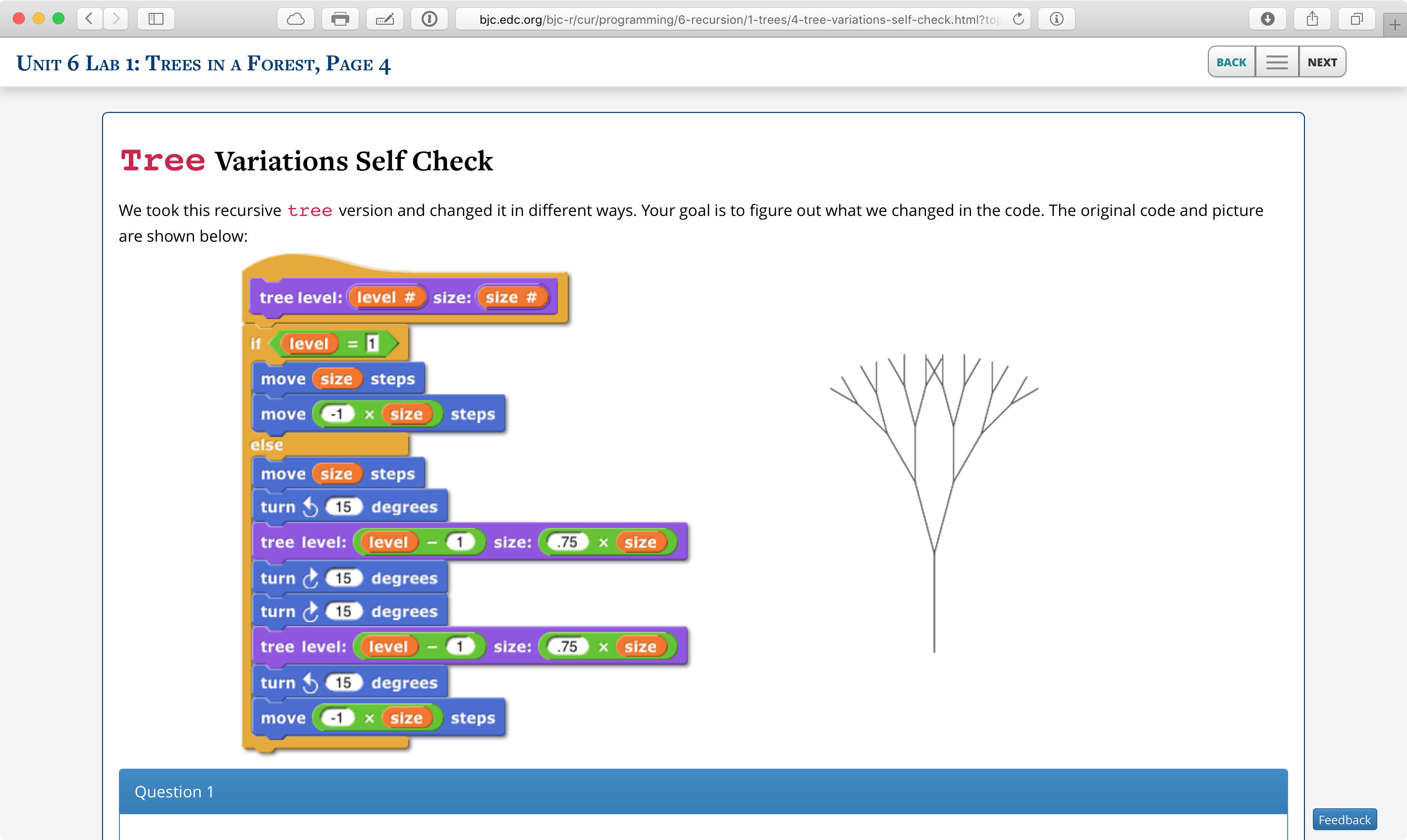
Task: Open iCloud Tabs with the cloud icon
Action: coord(295,19)
